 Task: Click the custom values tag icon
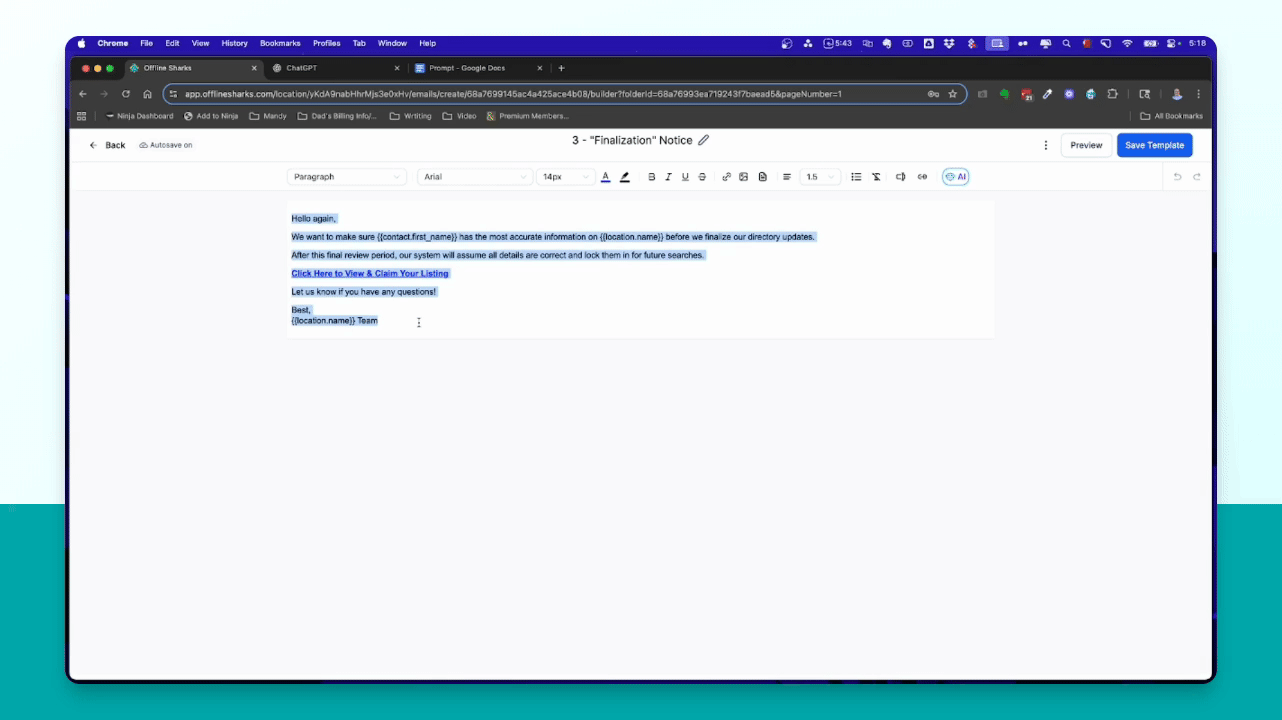coord(900,177)
